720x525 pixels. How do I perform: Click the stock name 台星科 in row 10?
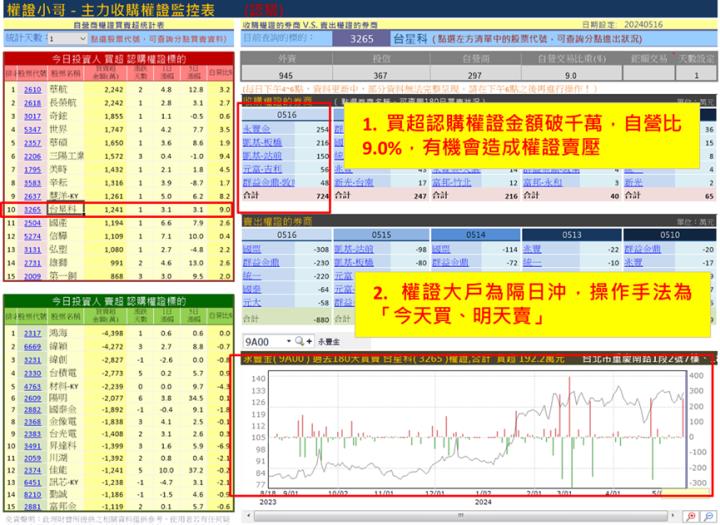[62, 209]
